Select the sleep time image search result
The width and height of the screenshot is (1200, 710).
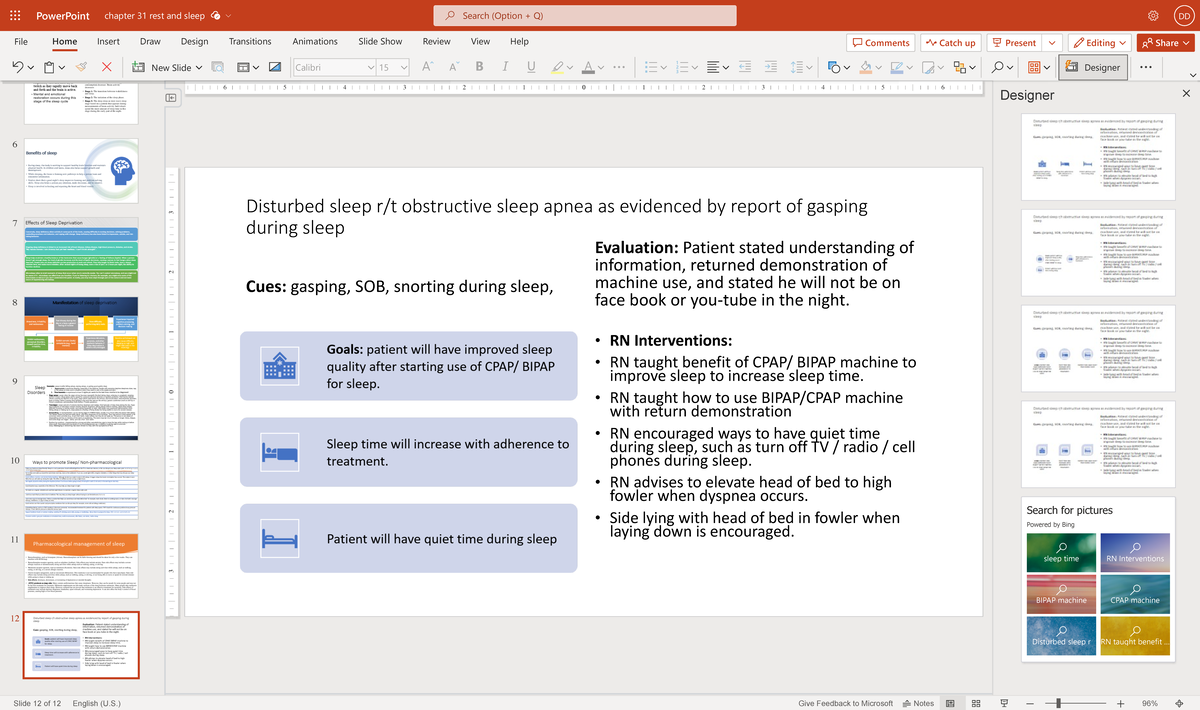[1061, 552]
